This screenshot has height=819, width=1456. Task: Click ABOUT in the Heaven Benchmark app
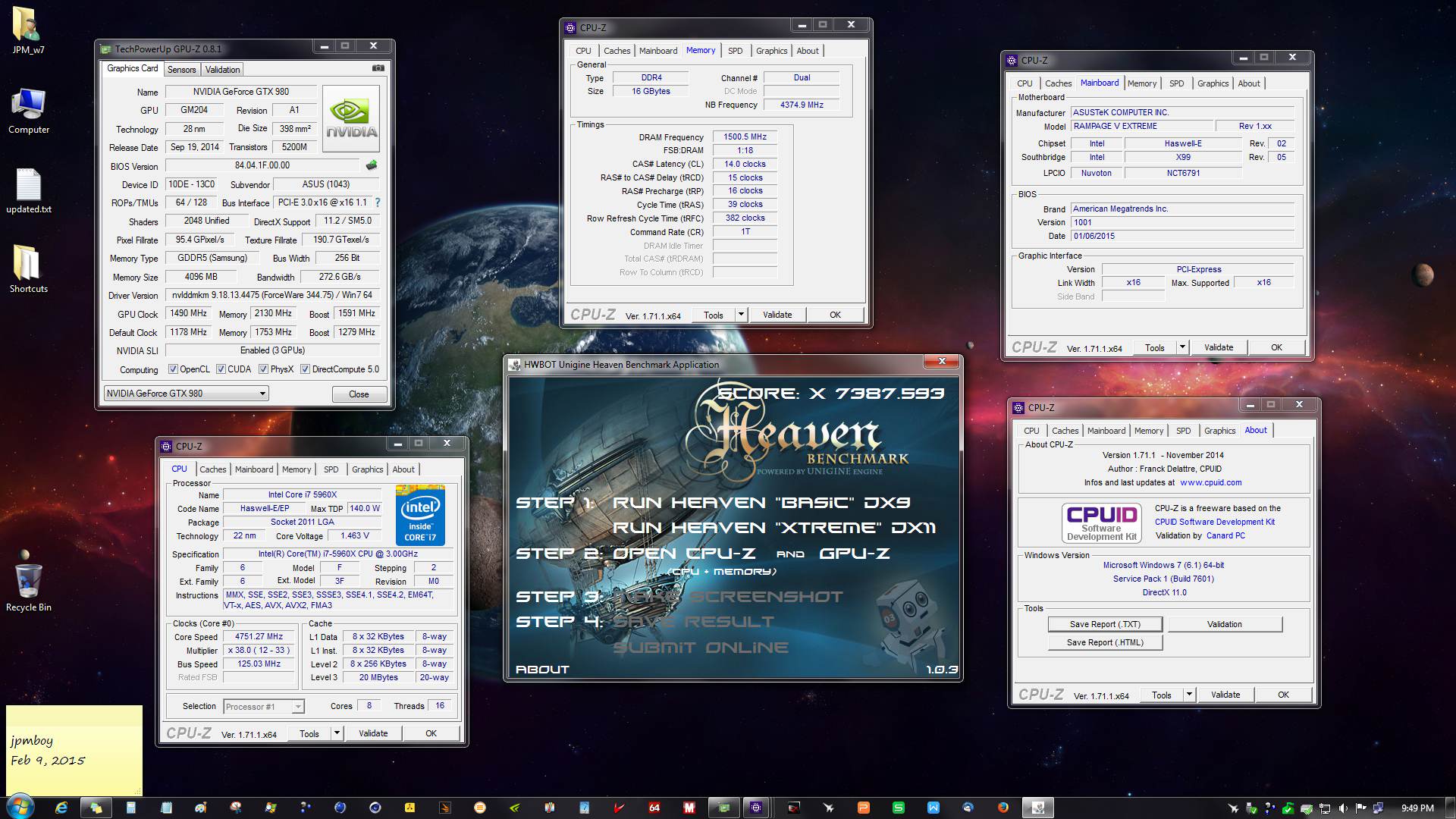542,669
